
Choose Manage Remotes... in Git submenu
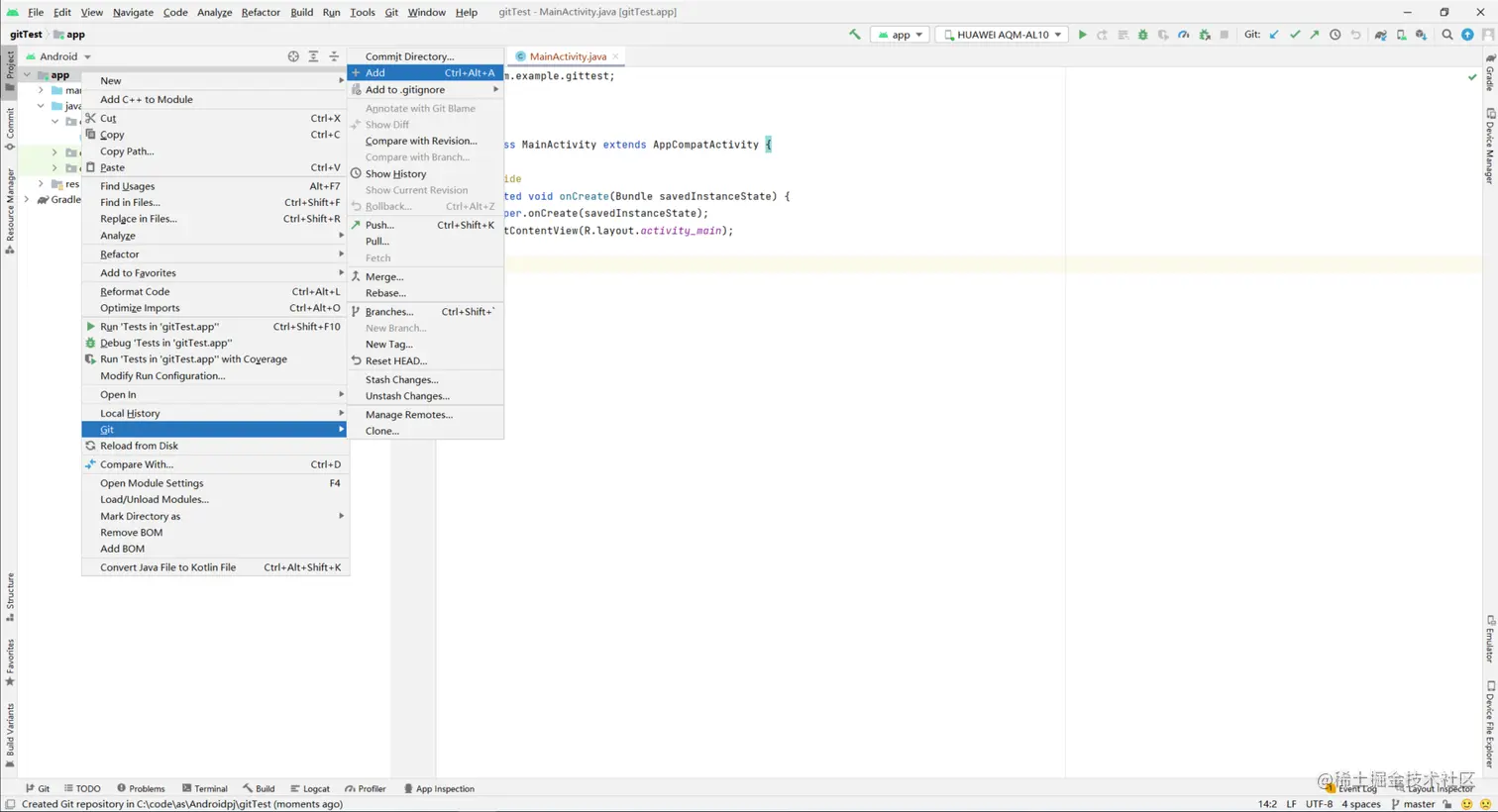tap(425, 415)
